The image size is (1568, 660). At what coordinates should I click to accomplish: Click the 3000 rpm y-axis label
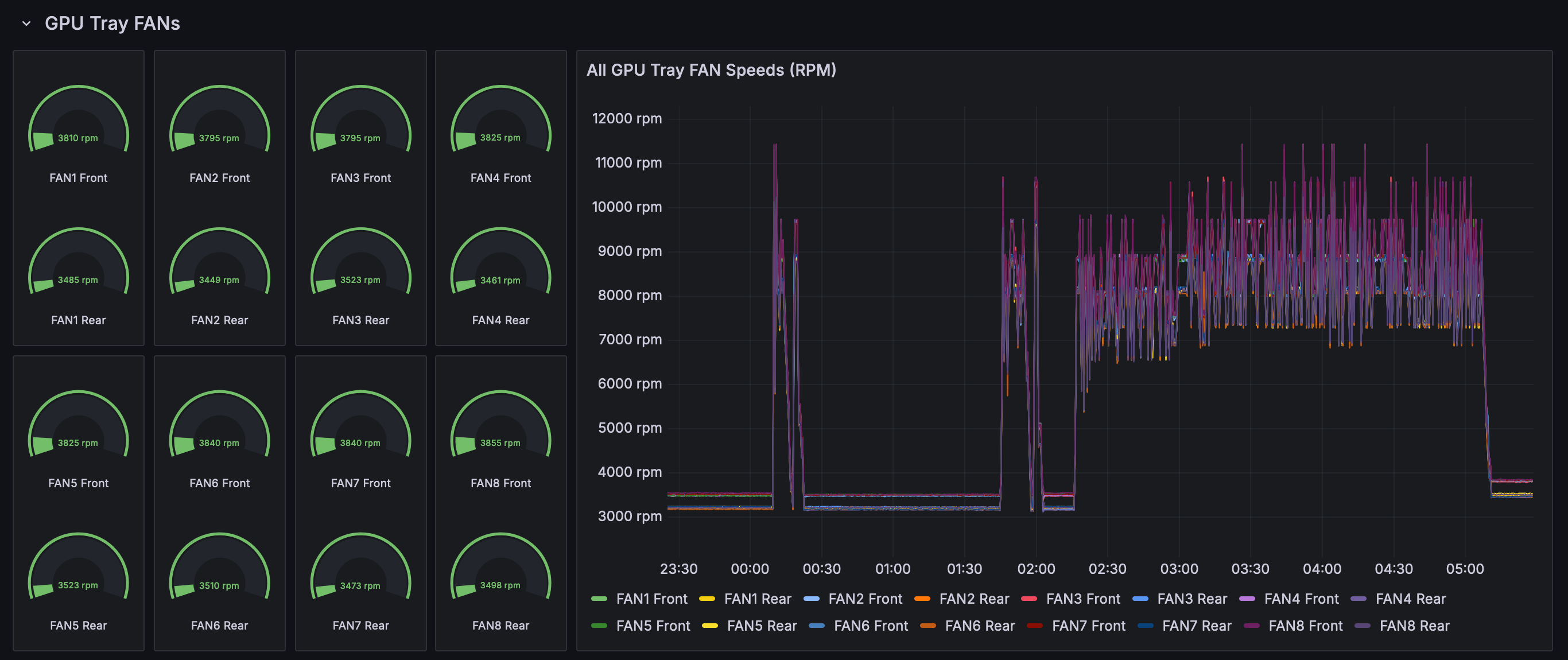click(x=630, y=517)
